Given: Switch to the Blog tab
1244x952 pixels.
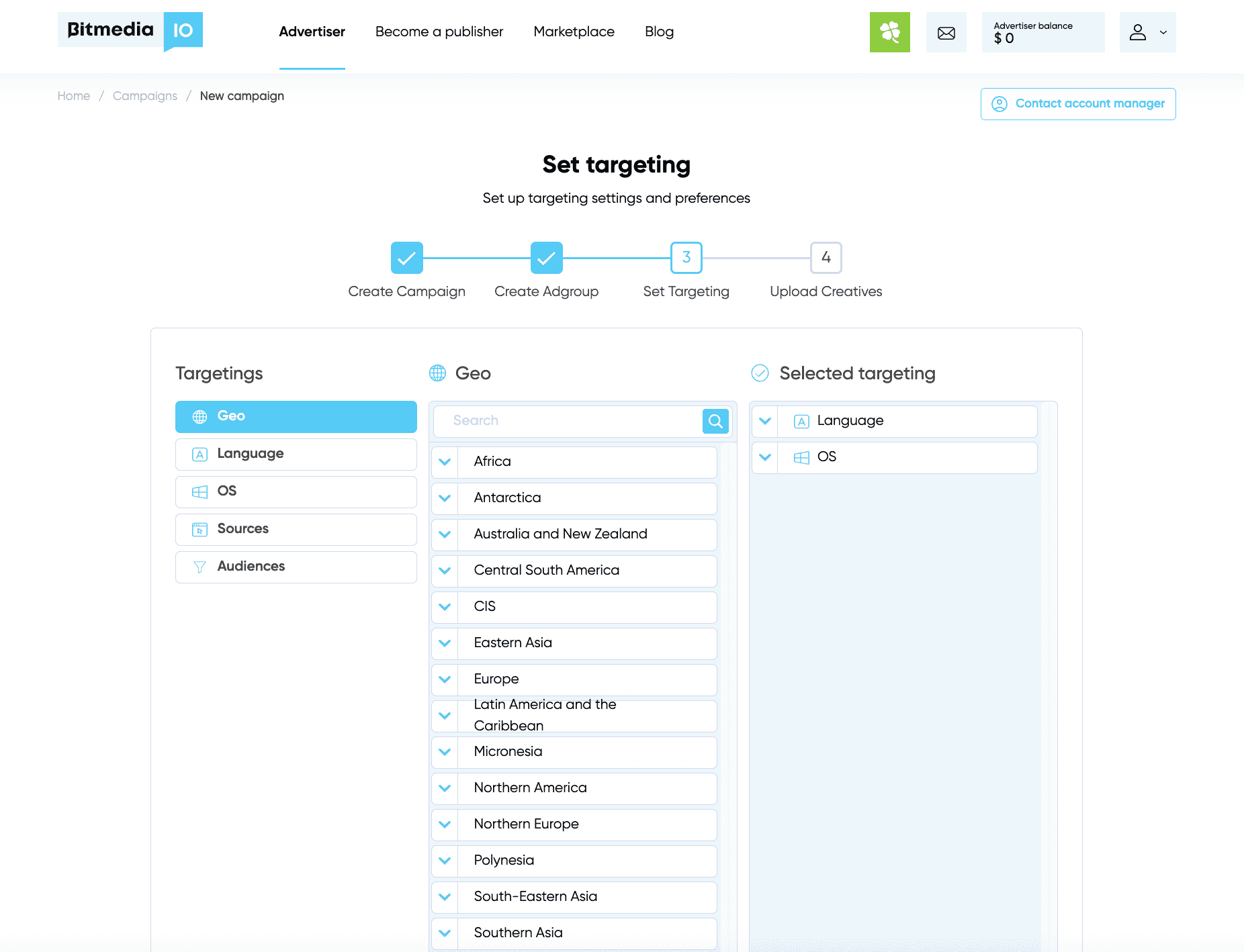Looking at the screenshot, I should (659, 32).
